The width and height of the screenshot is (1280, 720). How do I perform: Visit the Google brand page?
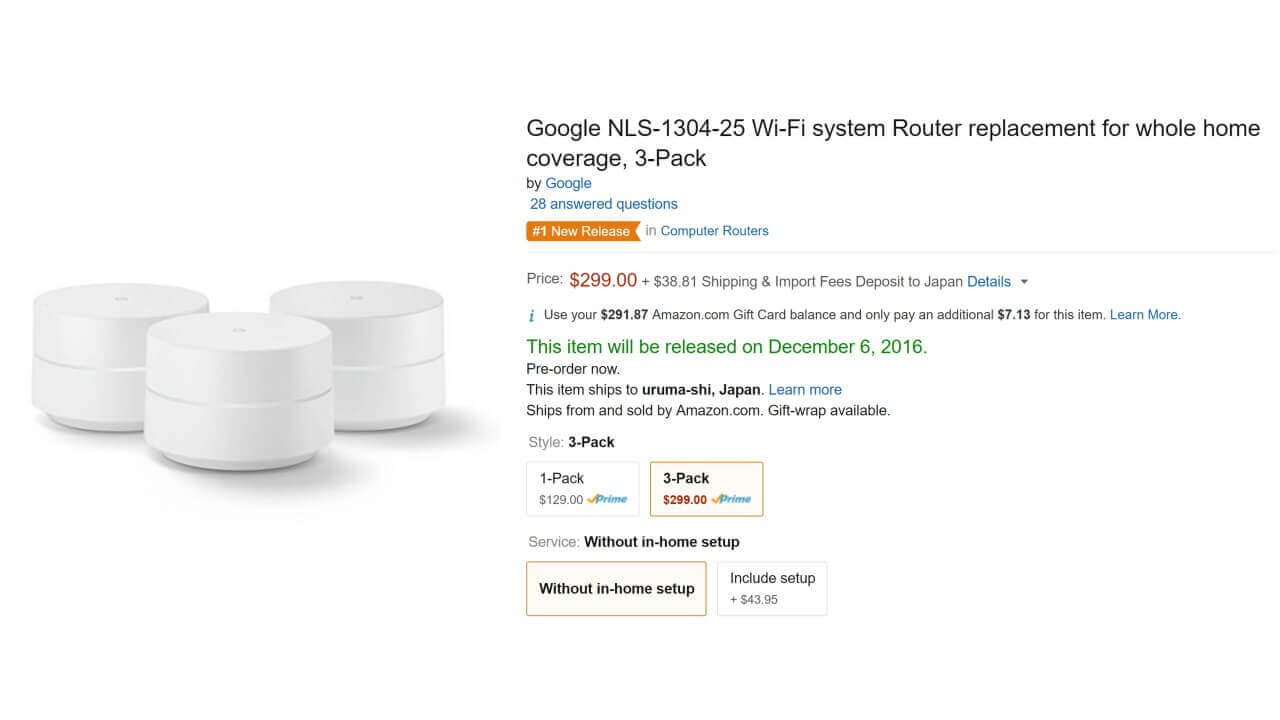pyautogui.click(x=568, y=183)
